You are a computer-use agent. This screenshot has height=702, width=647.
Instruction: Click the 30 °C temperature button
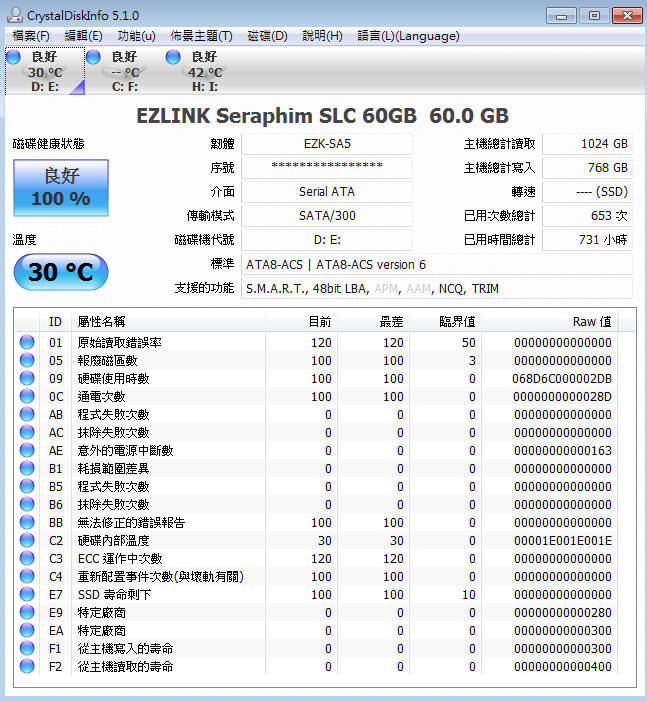pos(61,272)
